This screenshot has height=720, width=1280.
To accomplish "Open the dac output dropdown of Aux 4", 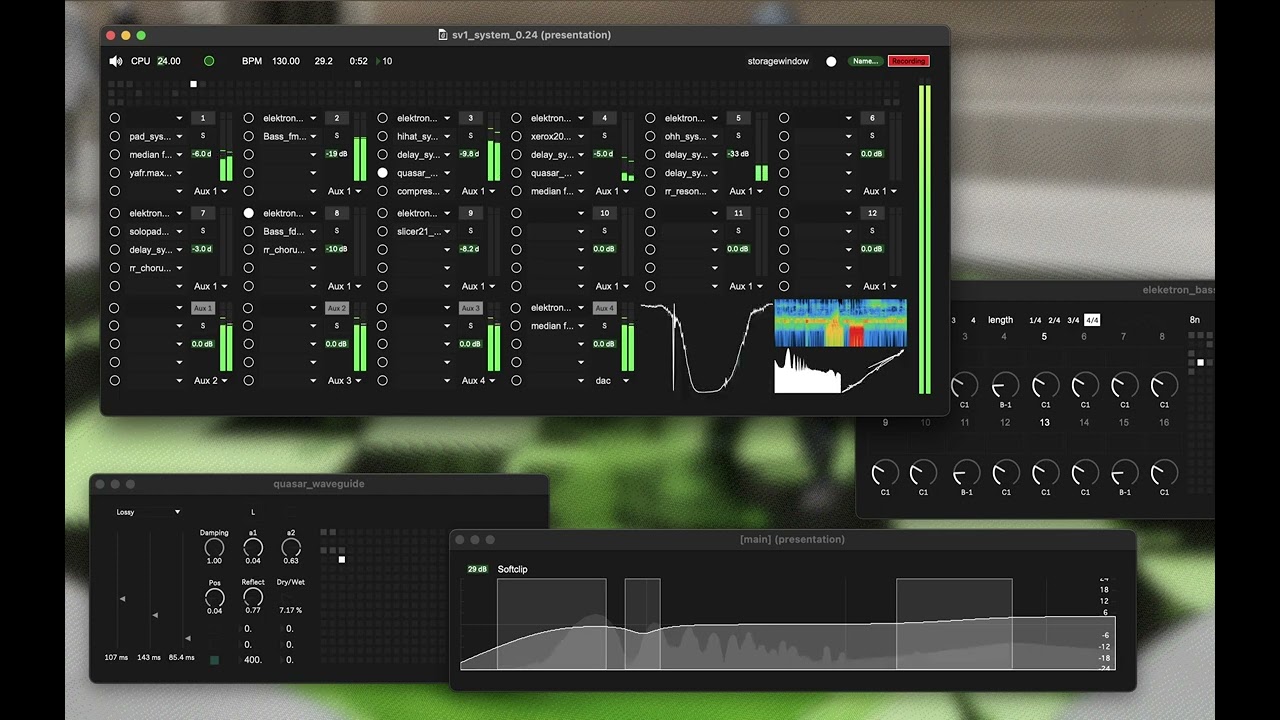I will 612,380.
